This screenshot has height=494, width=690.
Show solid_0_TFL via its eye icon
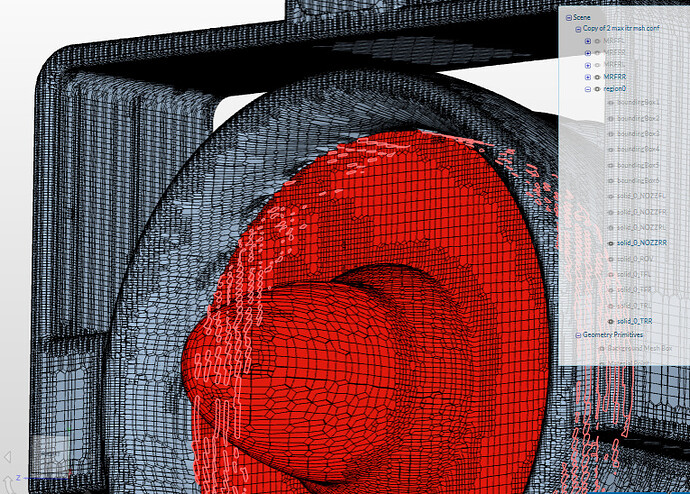611,275
